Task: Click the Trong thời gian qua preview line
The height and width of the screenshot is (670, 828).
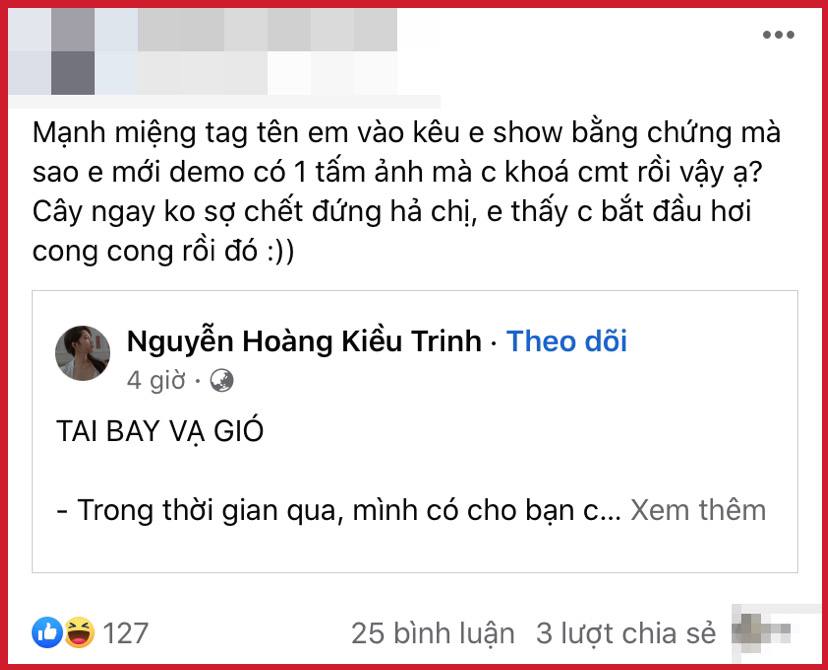Action: pyautogui.click(x=338, y=511)
